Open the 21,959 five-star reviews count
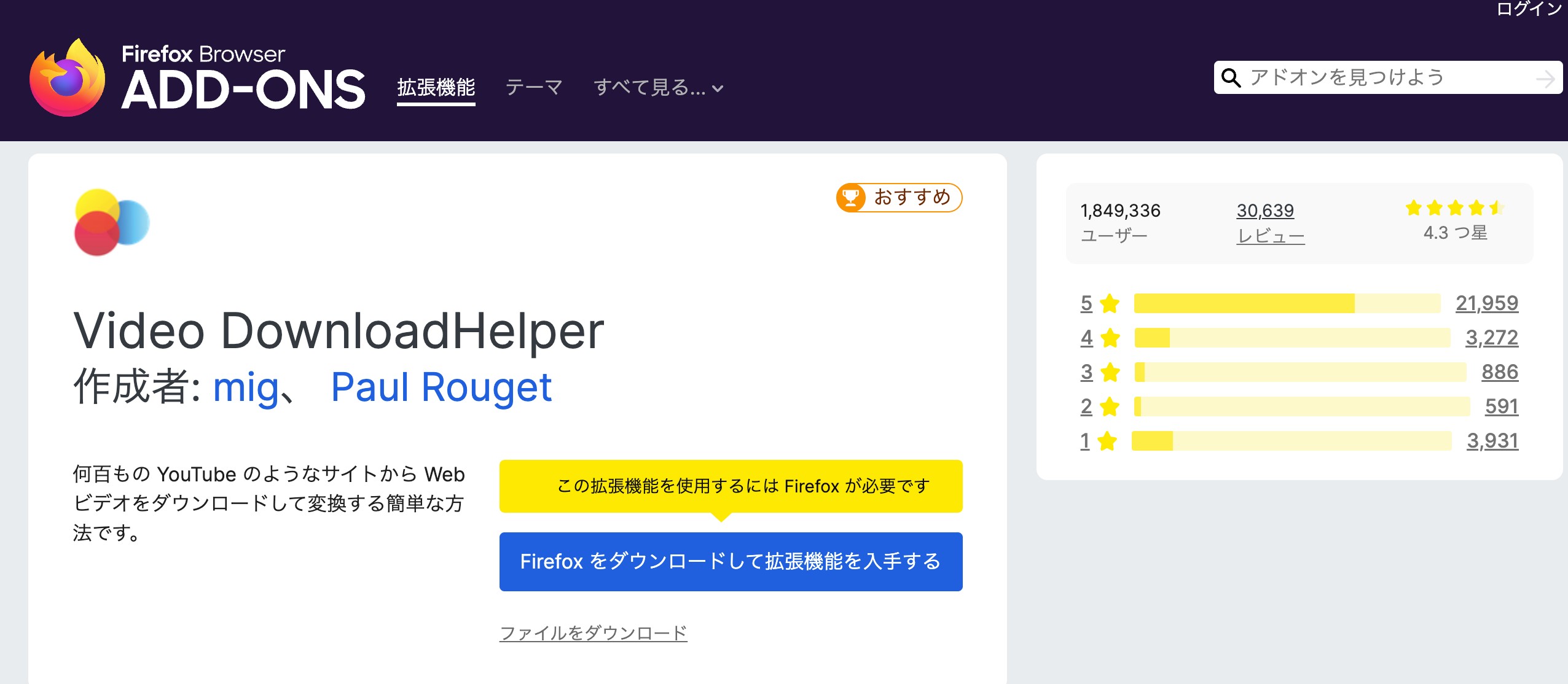 [x=1487, y=303]
